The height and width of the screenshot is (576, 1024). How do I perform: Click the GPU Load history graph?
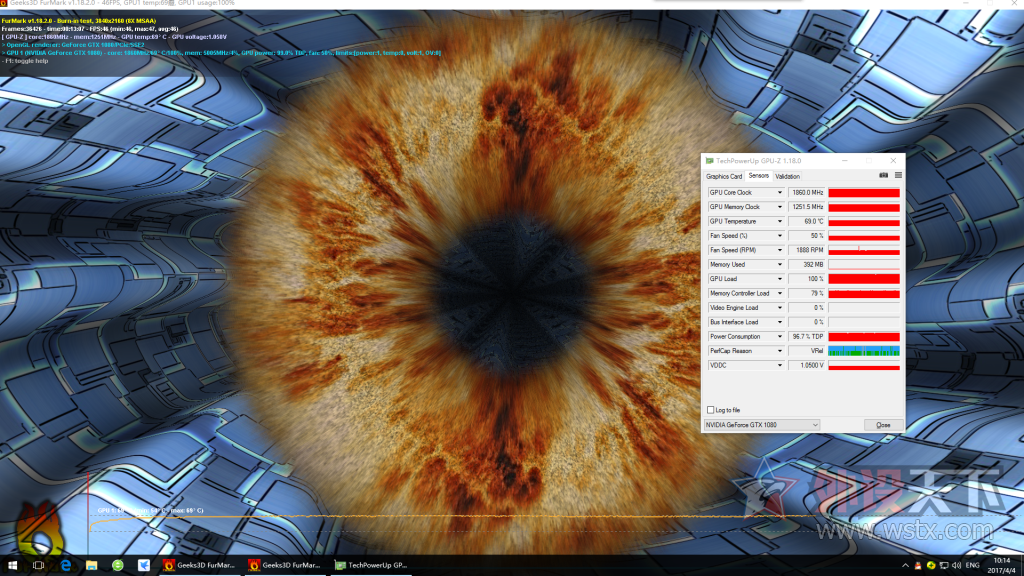click(864, 279)
